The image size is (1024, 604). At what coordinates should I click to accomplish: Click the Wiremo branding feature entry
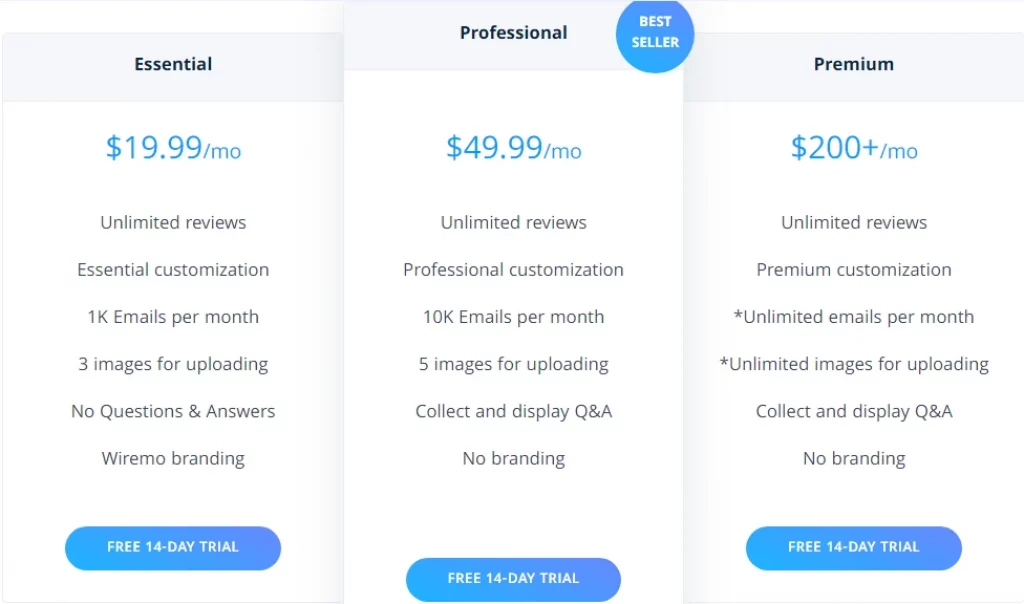coord(172,458)
